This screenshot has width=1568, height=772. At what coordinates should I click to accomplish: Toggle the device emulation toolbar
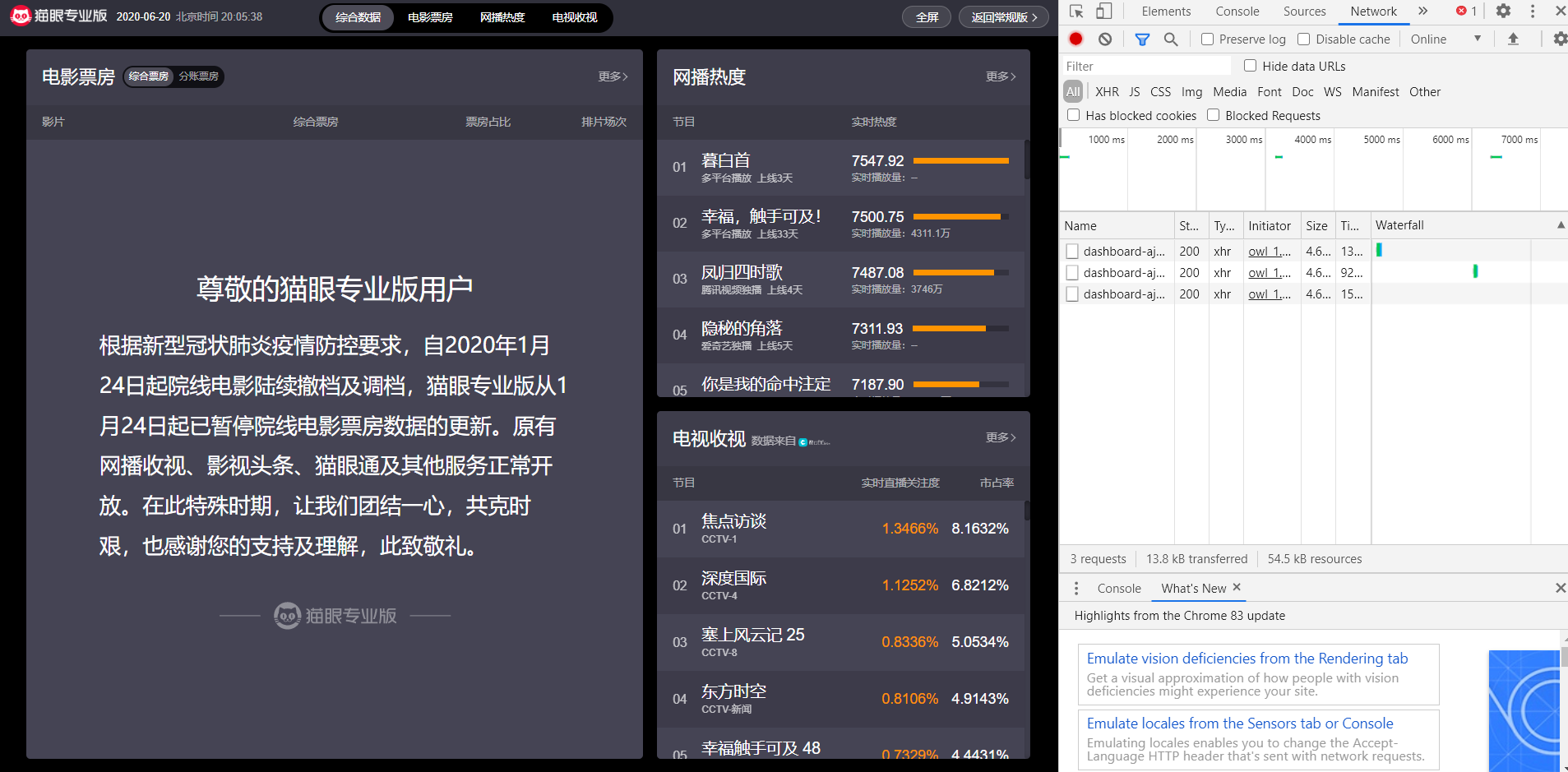pos(1106,11)
